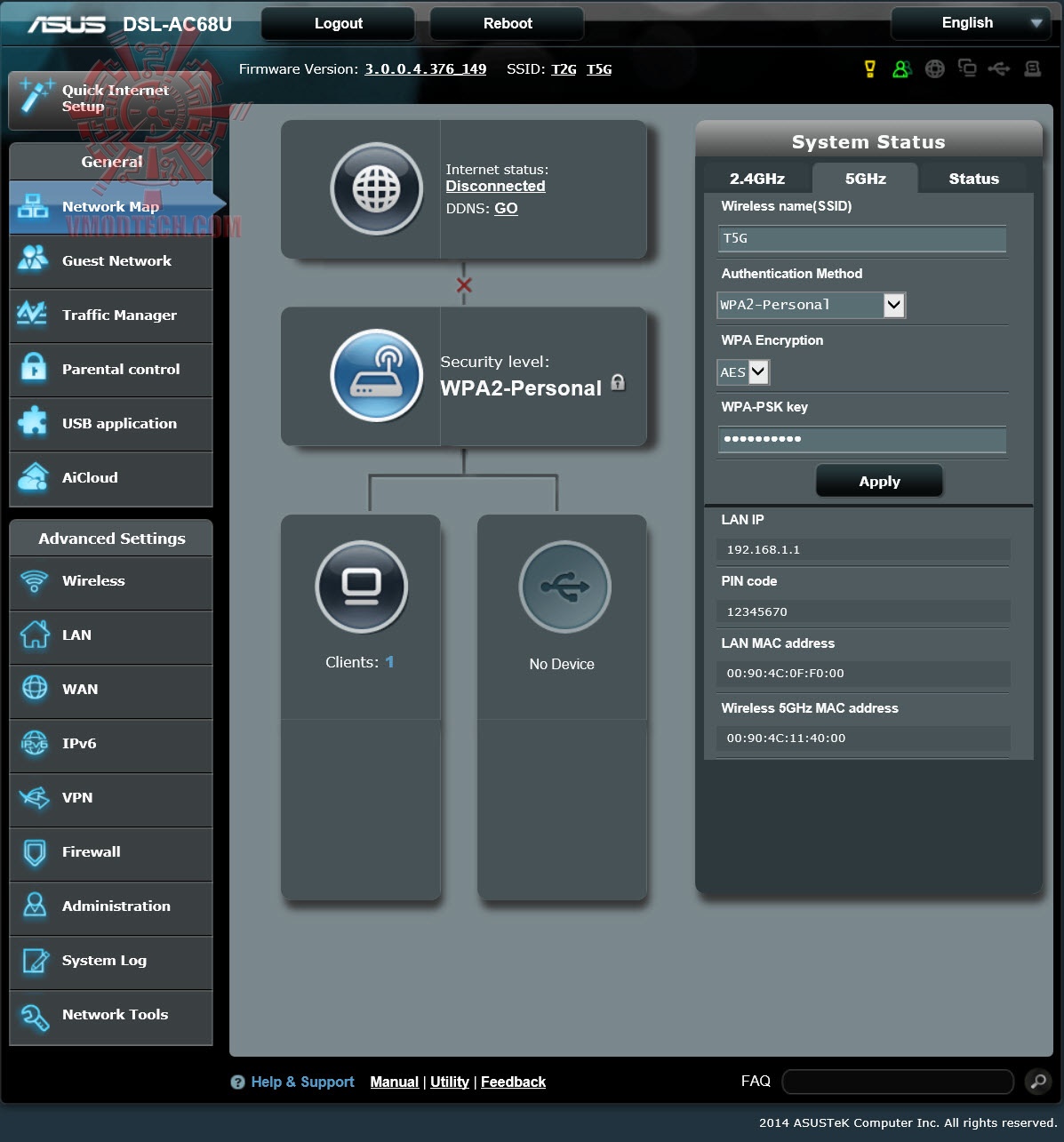Viewport: 1064px width, 1142px height.
Task: Go to Wireless advanced settings
Action: pyautogui.click(x=111, y=582)
